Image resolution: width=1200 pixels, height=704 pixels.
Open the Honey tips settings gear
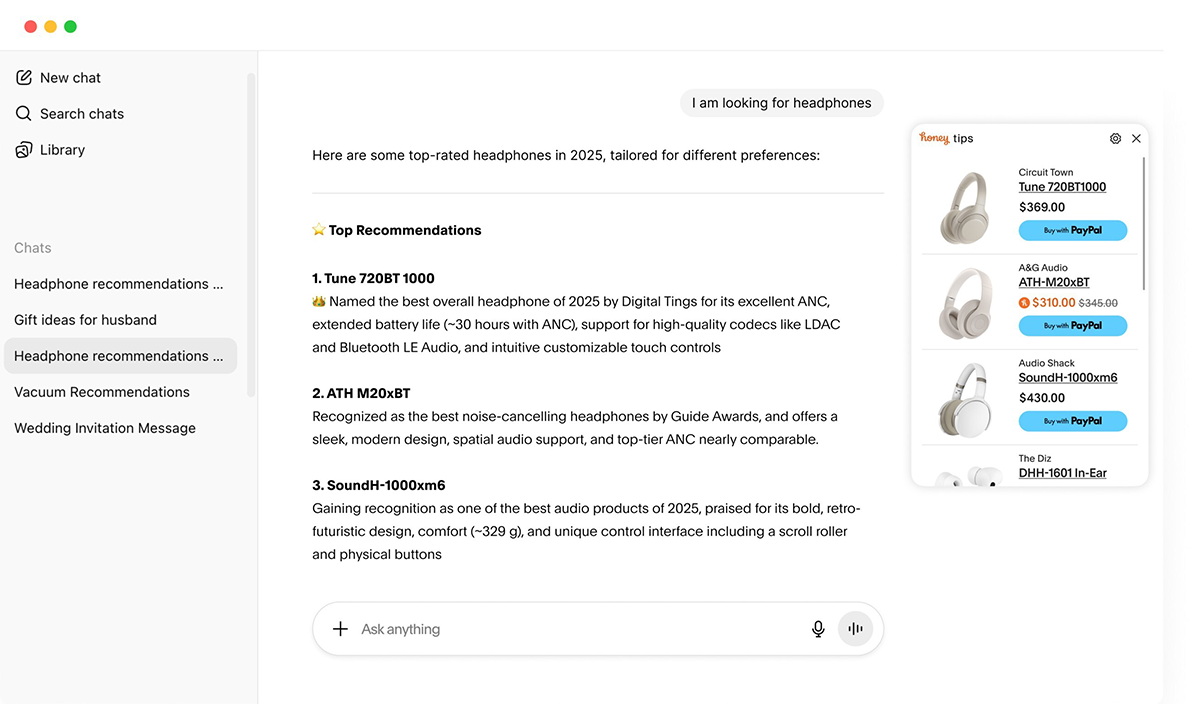tap(1116, 138)
